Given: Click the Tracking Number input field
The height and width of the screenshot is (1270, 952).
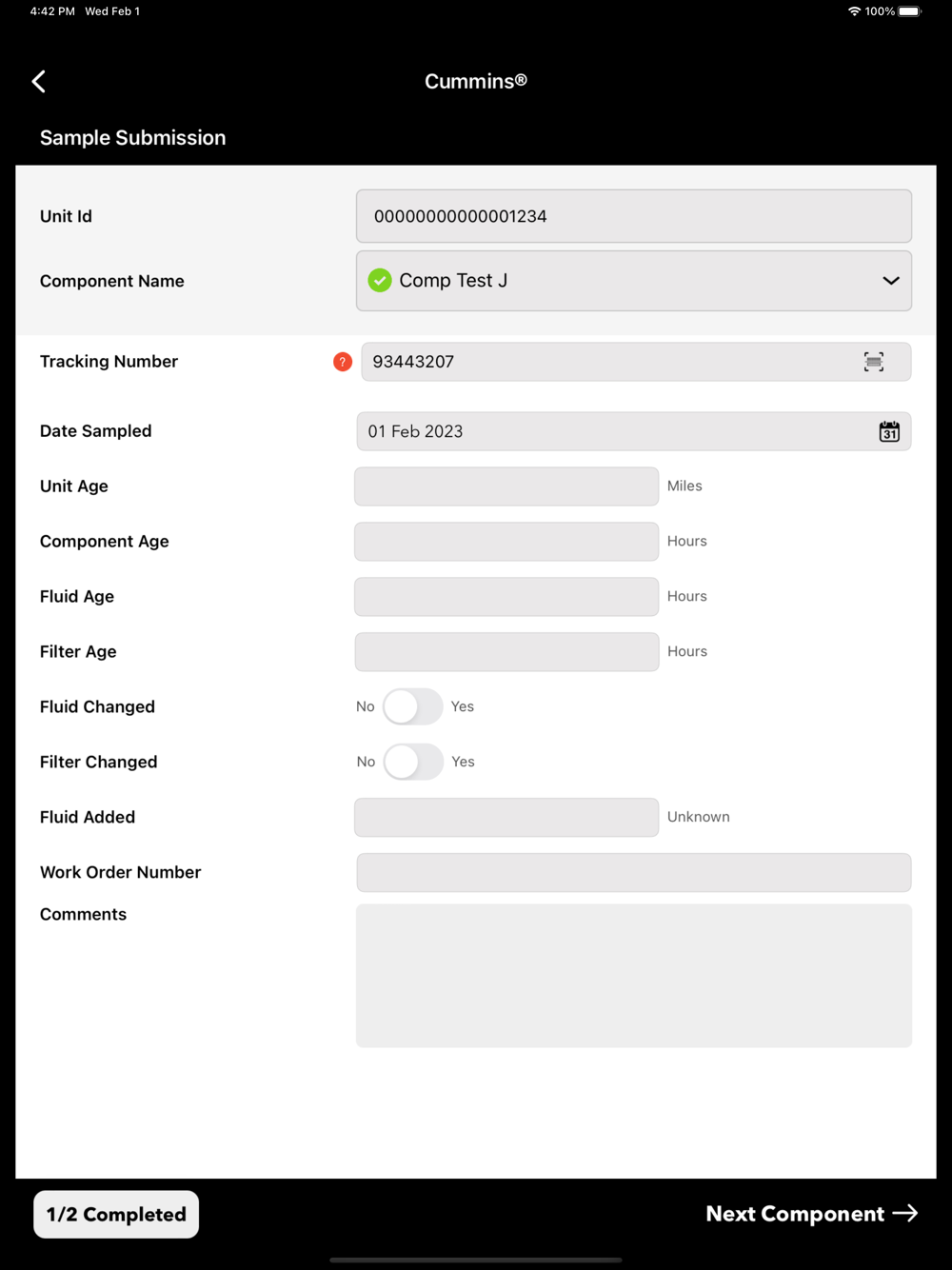Looking at the screenshot, I should tap(636, 362).
